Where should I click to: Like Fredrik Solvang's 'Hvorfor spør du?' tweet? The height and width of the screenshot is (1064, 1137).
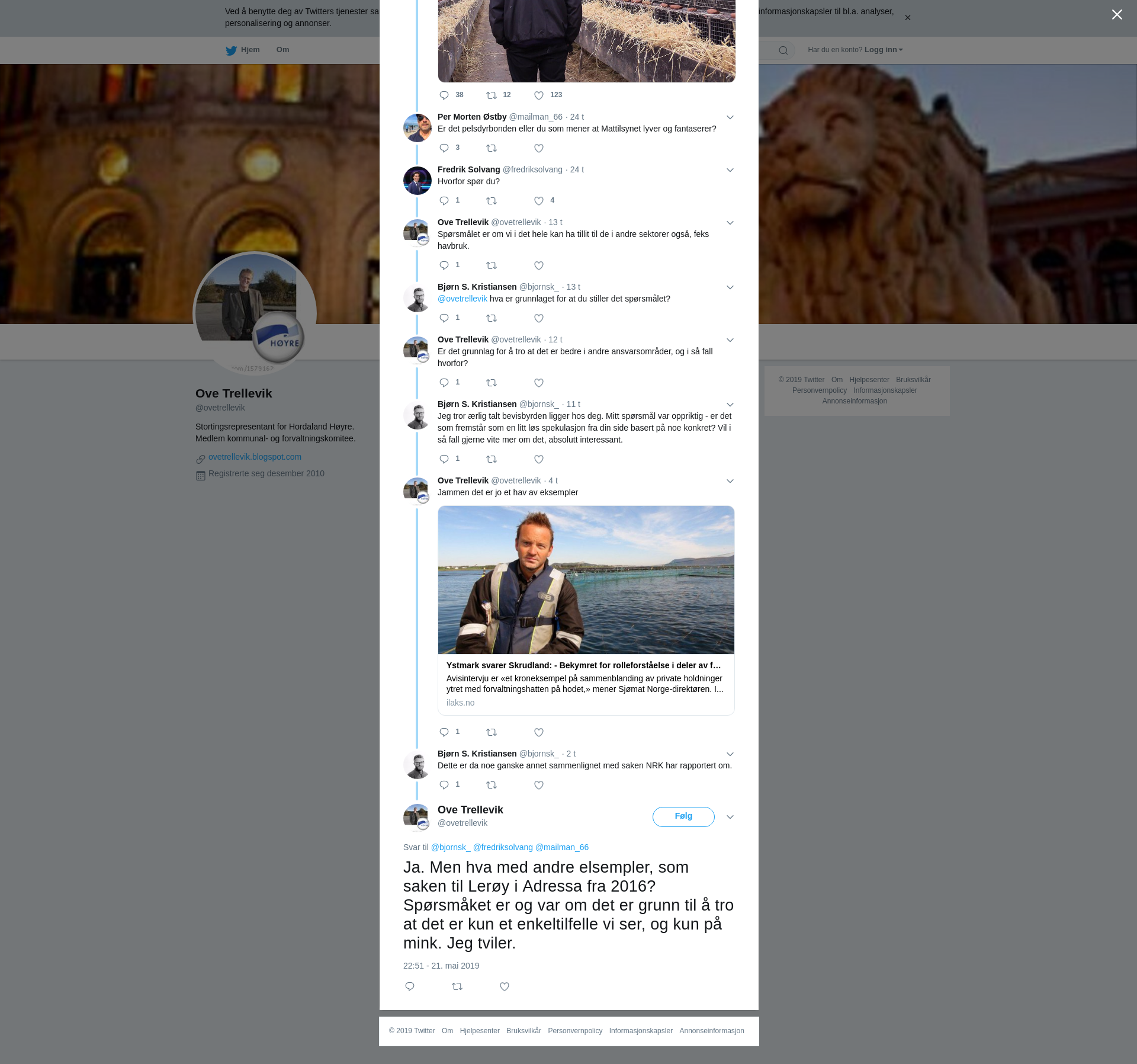(x=538, y=201)
